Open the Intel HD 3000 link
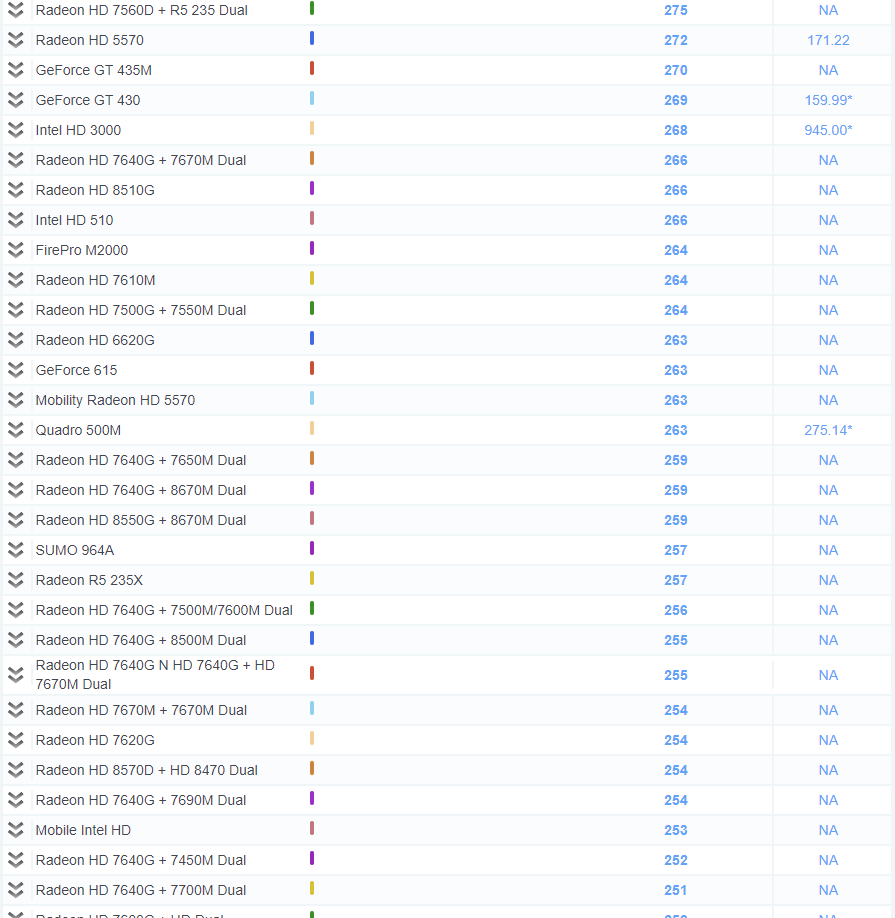 click(78, 130)
